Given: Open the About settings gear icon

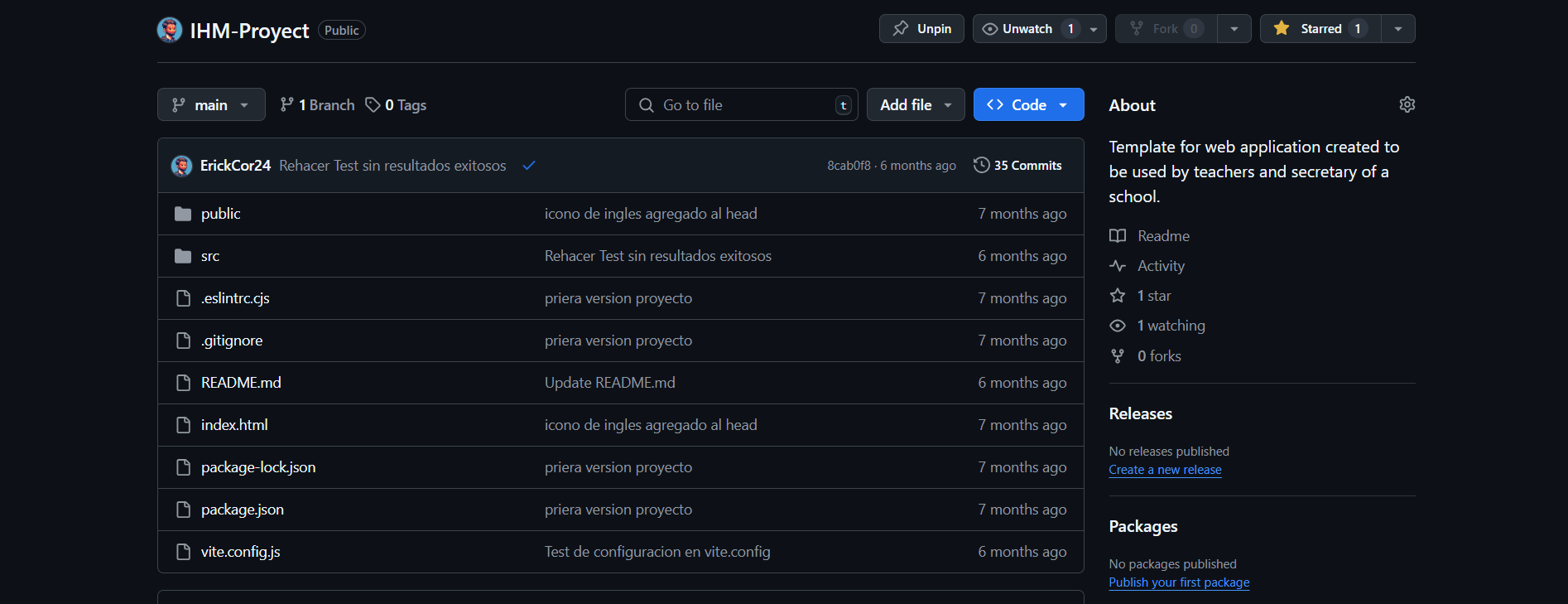Looking at the screenshot, I should point(1407,104).
